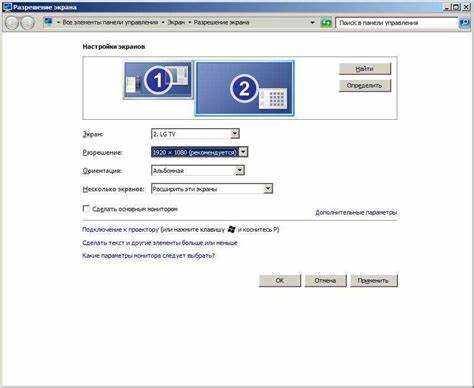474x388 pixels.
Task: Select Все элементы панели управления breadcrumb
Action: pyautogui.click(x=110, y=22)
